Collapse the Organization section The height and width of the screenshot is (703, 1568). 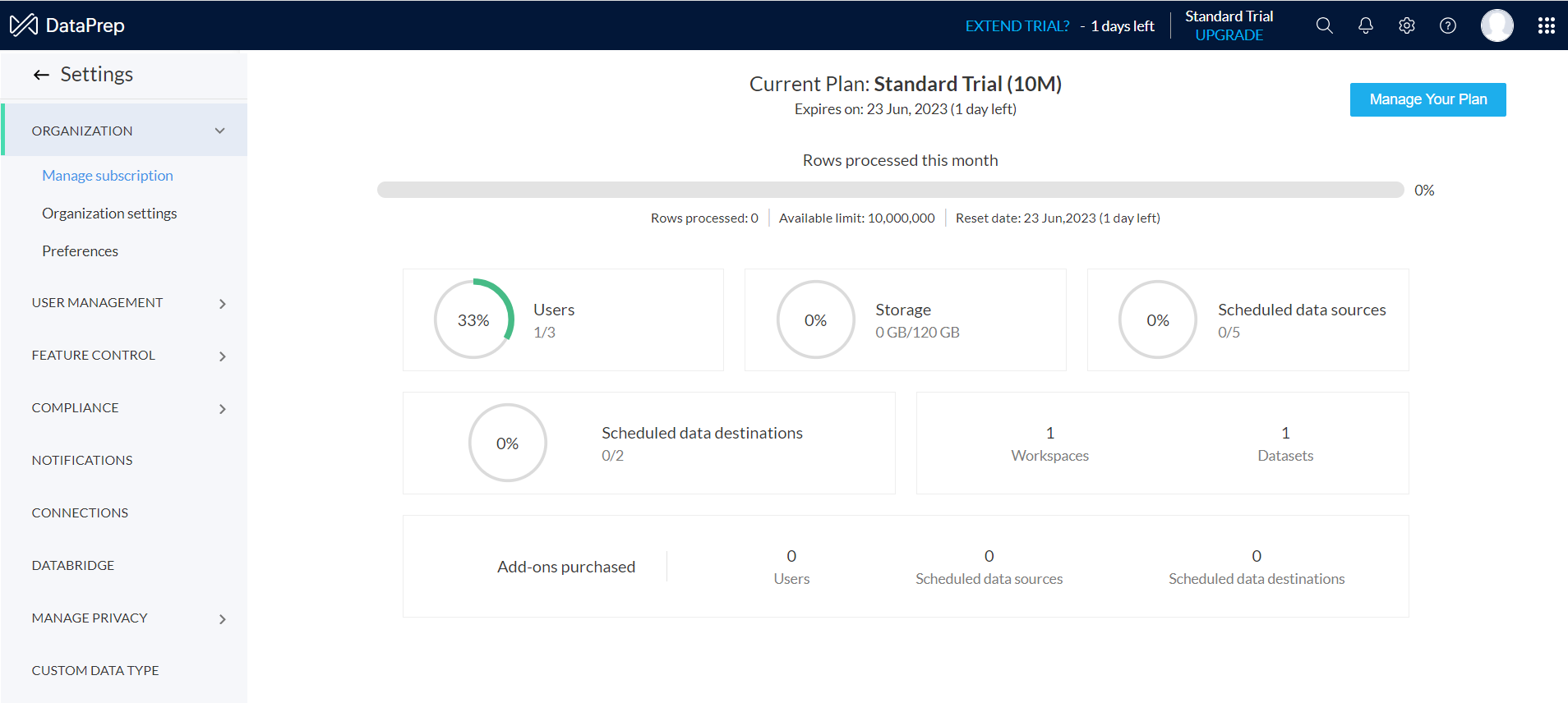click(219, 131)
